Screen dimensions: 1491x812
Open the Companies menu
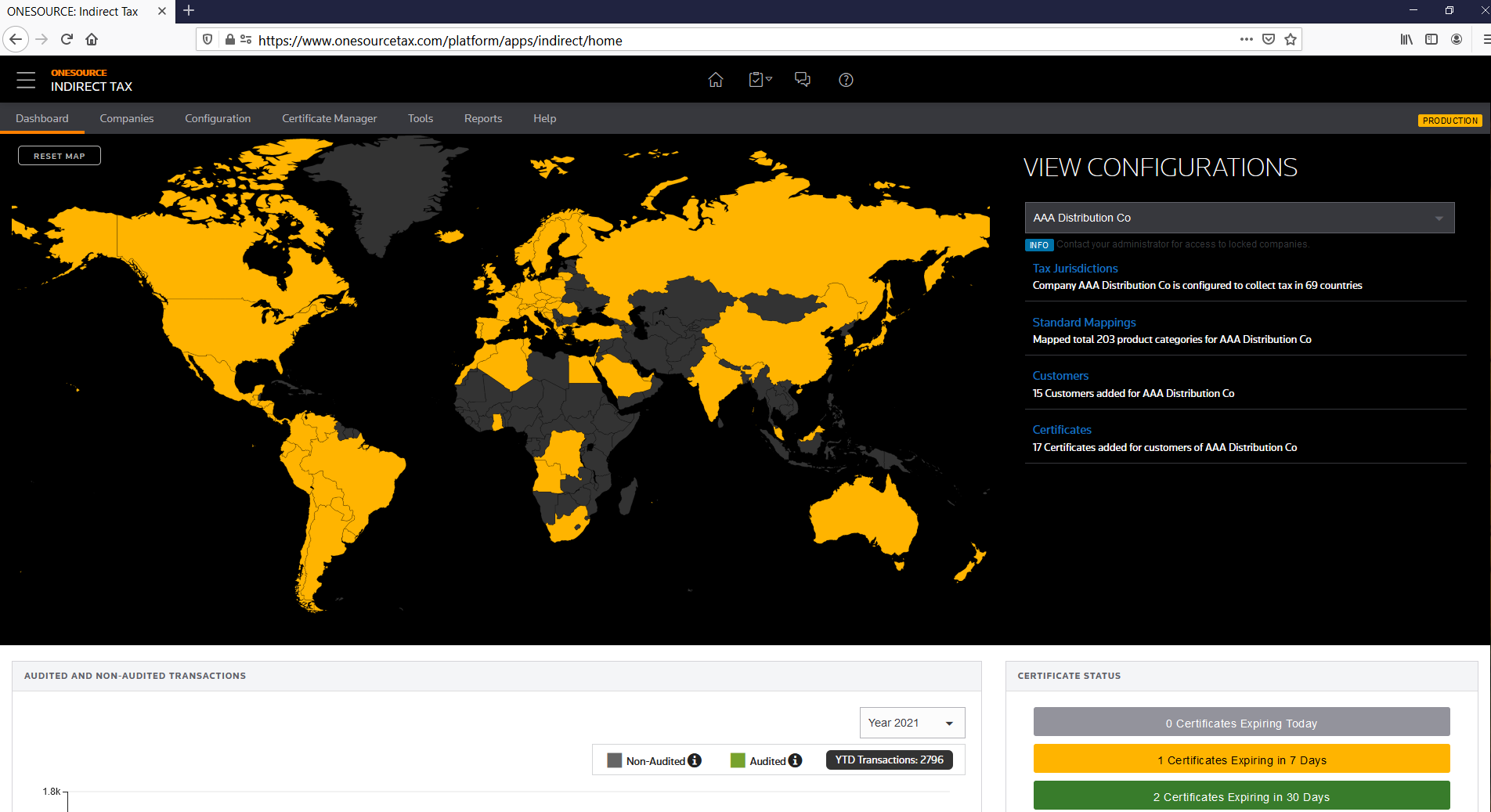pyautogui.click(x=127, y=118)
